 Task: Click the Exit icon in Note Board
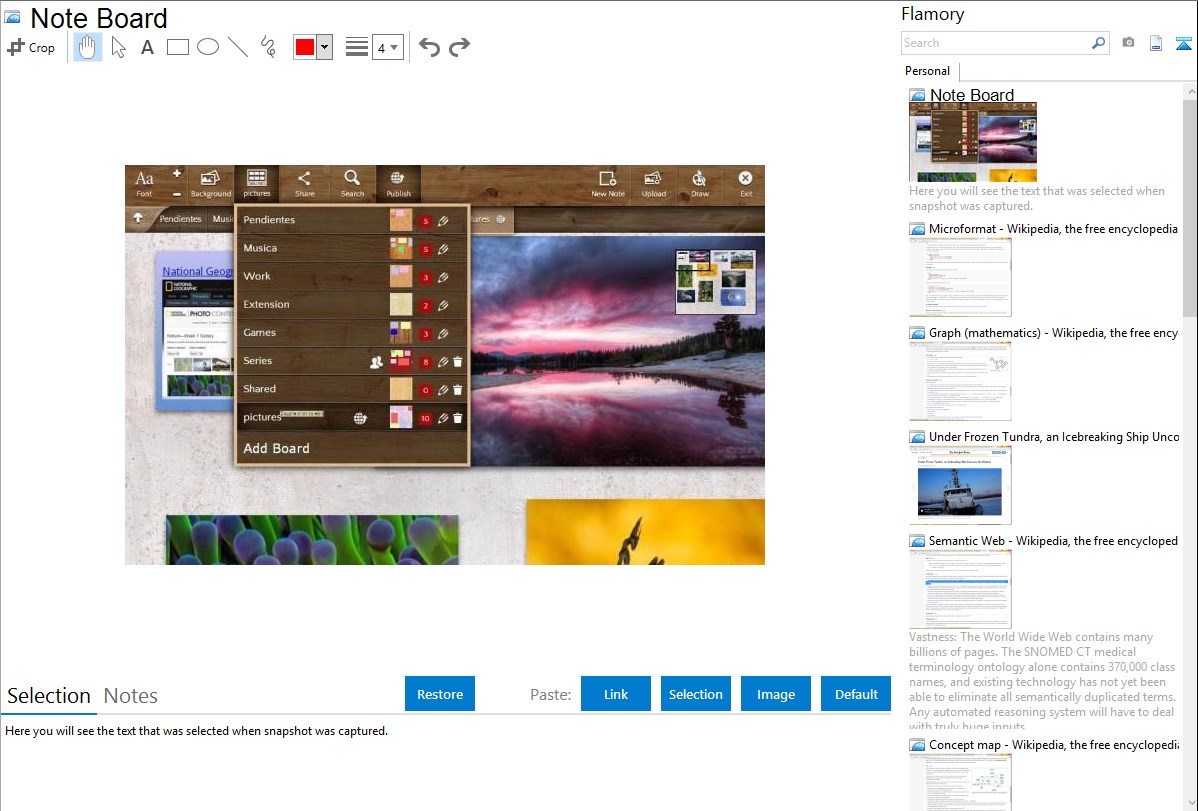[x=746, y=183]
